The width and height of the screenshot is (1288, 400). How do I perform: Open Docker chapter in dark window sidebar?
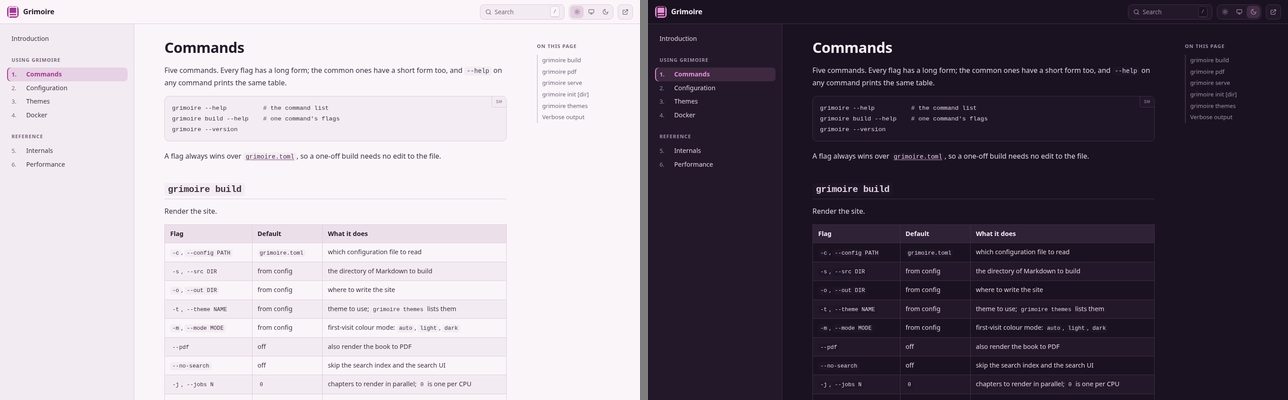pos(715,115)
